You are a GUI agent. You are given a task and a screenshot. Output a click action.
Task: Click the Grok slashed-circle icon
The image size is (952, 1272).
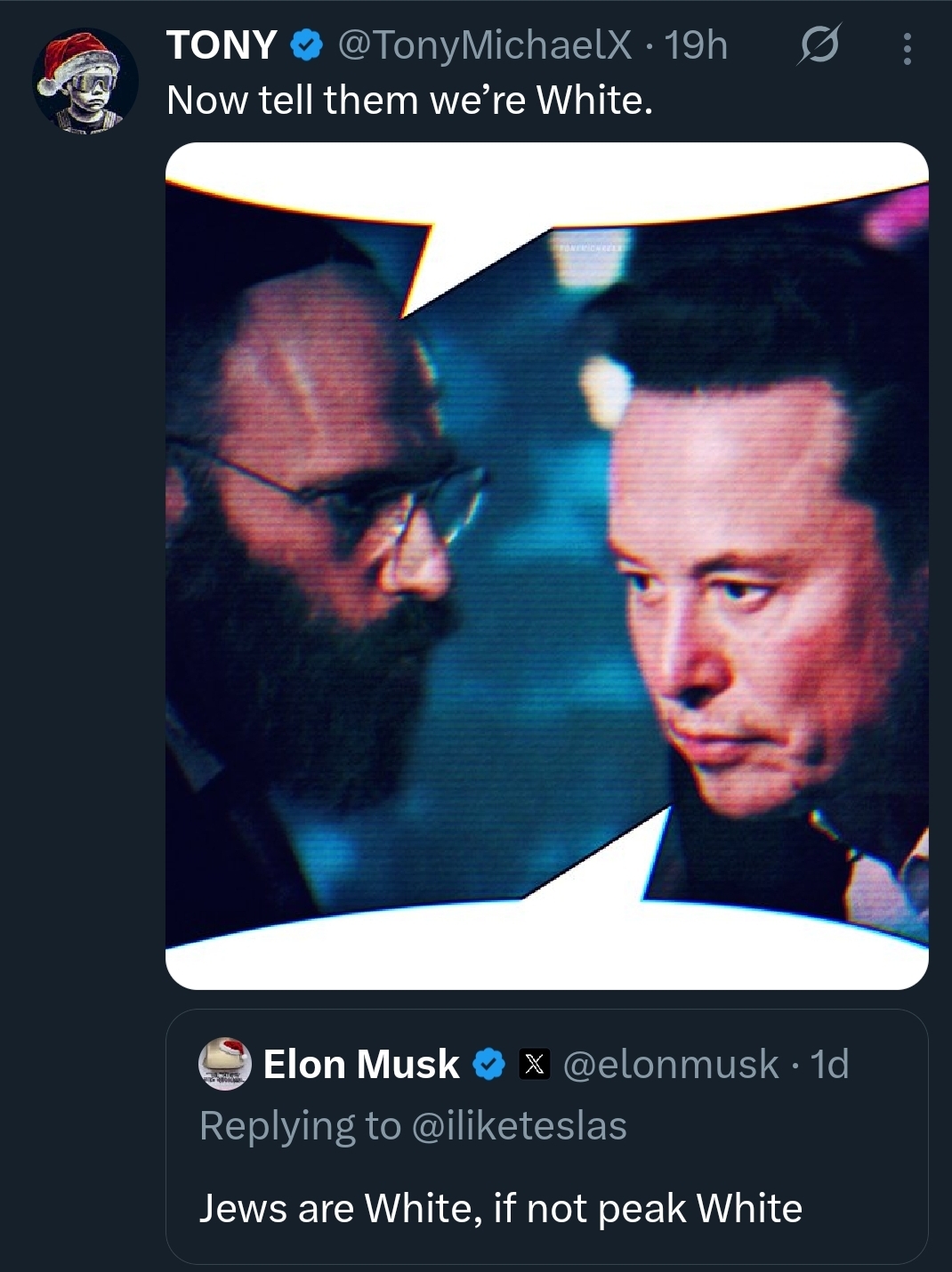click(x=819, y=46)
